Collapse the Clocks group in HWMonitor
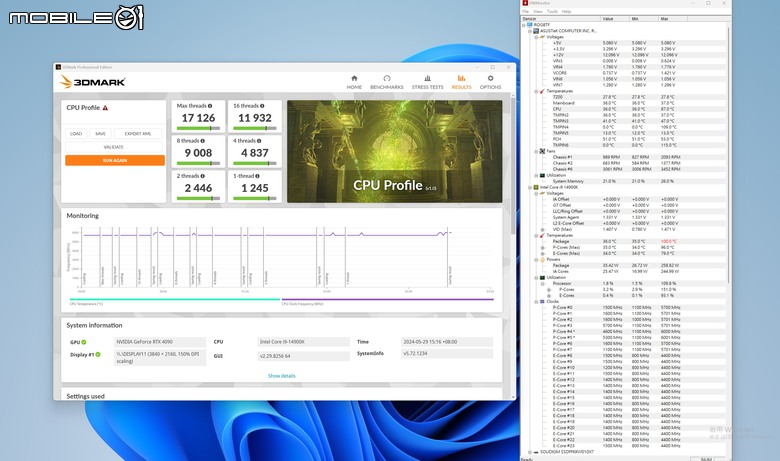Image resolution: width=780 pixels, height=461 pixels. point(536,301)
